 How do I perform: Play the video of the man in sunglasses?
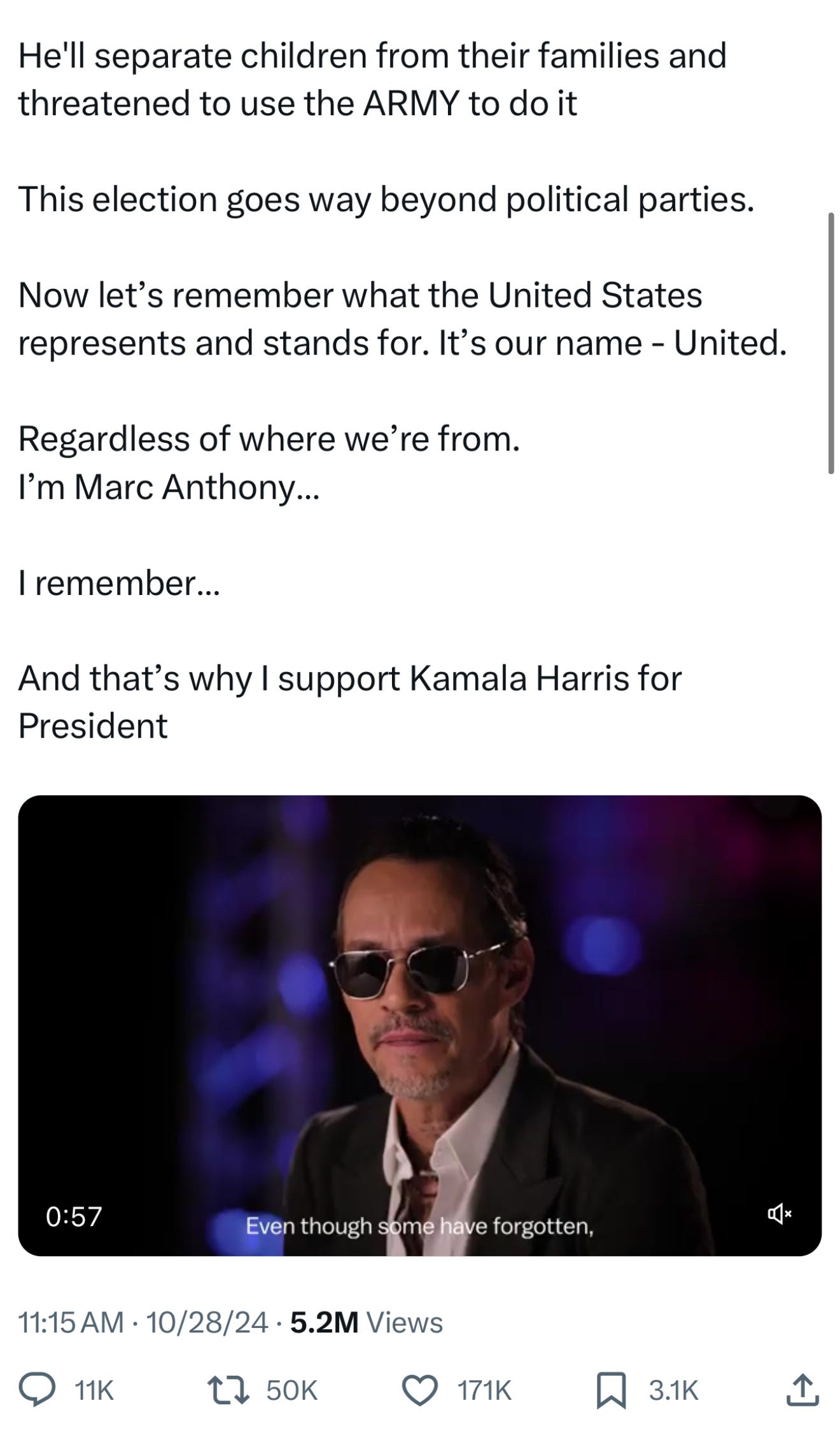point(420,1024)
